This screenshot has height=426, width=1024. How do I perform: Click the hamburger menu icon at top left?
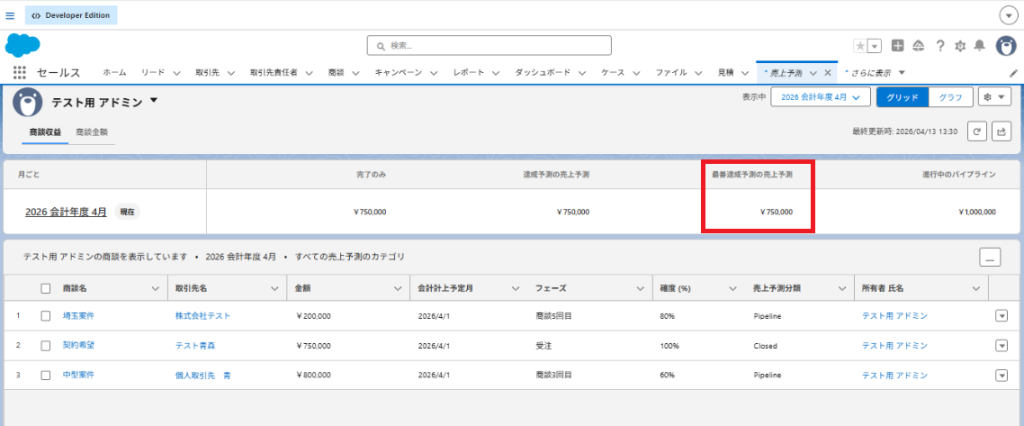(10, 15)
